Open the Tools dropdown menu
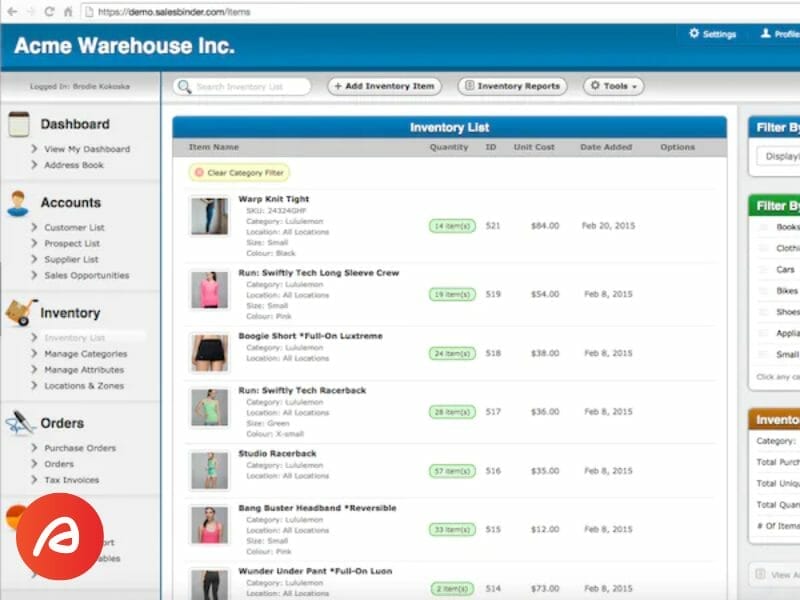The width and height of the screenshot is (800, 600). click(x=614, y=86)
